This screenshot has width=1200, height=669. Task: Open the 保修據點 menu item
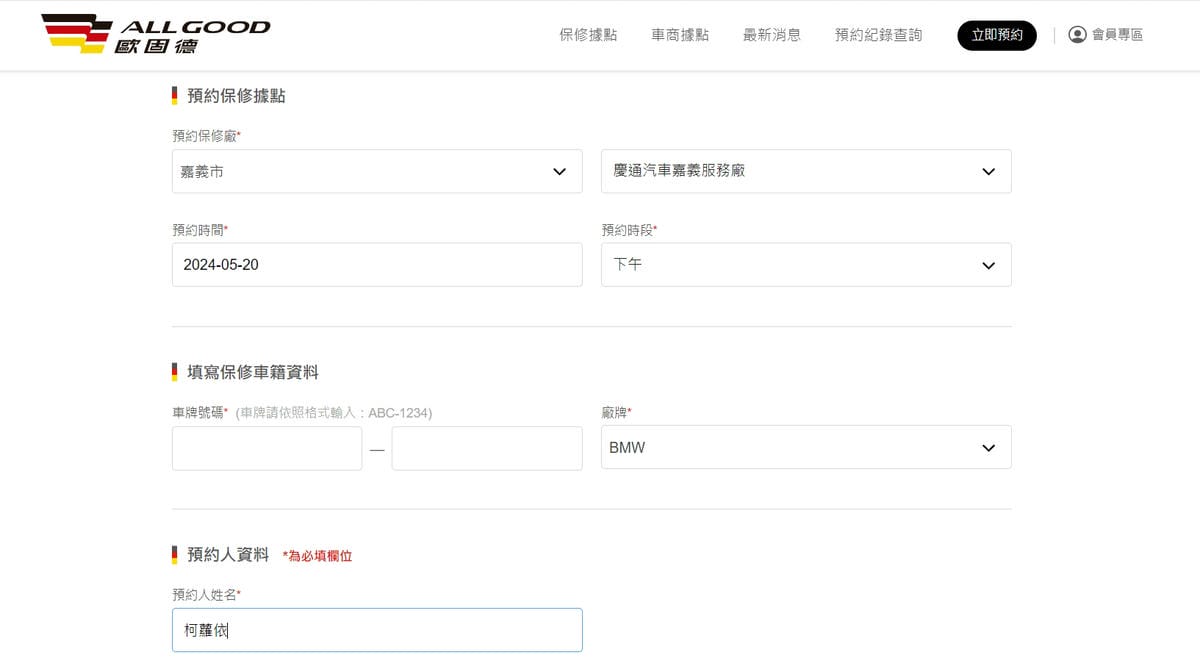tap(588, 35)
